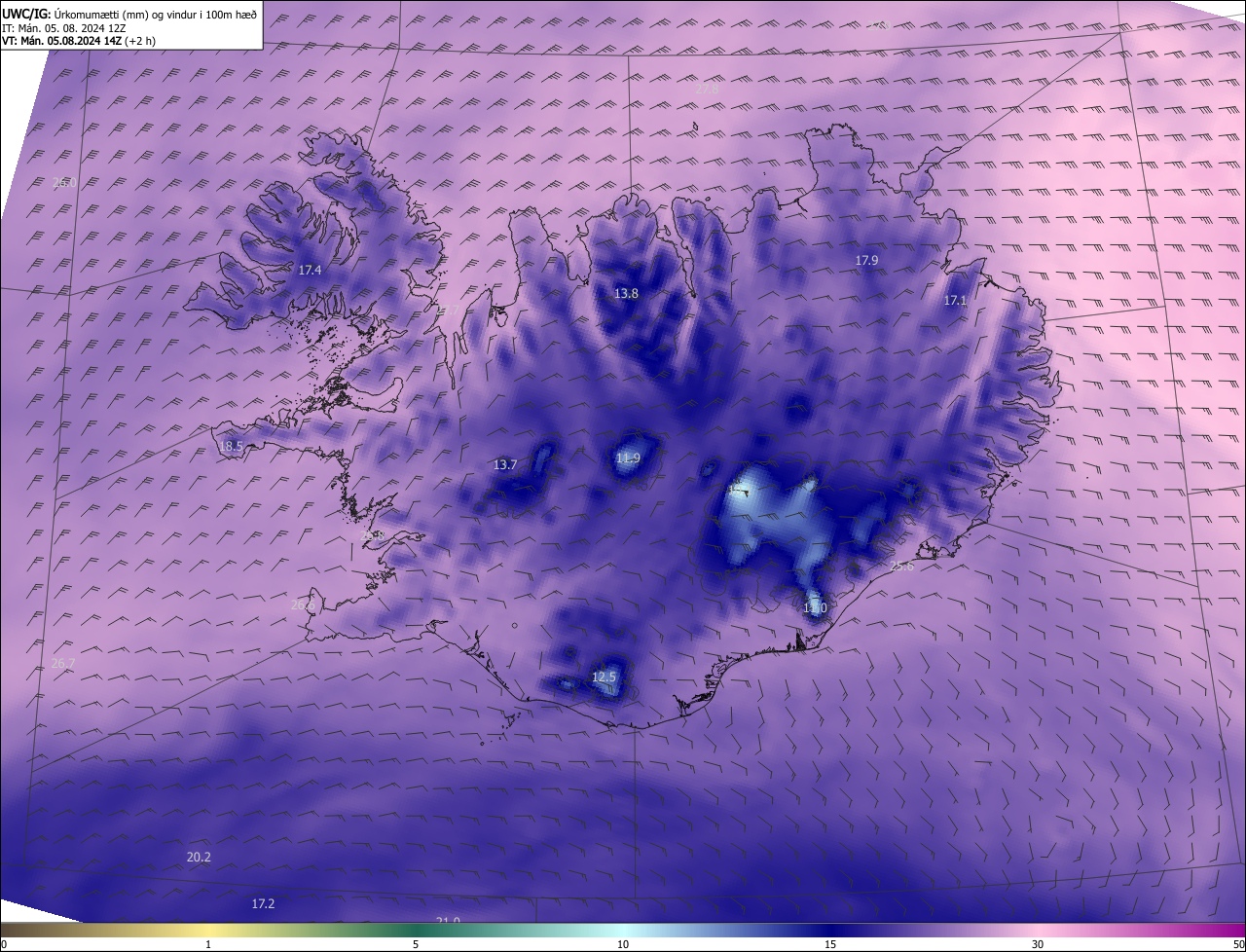
Task: Click the UWC/IG title line in the header
Action: [129, 14]
